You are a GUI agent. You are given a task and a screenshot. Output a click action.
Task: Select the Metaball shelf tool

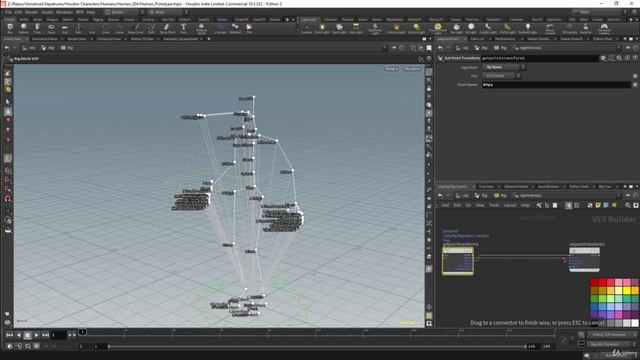[x=235, y=29]
